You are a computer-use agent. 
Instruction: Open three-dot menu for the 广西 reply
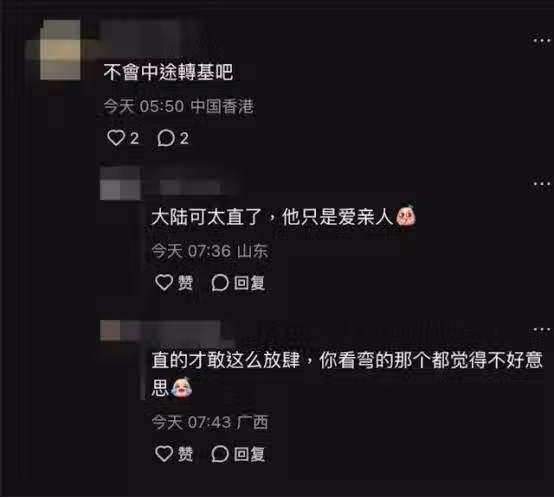pos(541,330)
